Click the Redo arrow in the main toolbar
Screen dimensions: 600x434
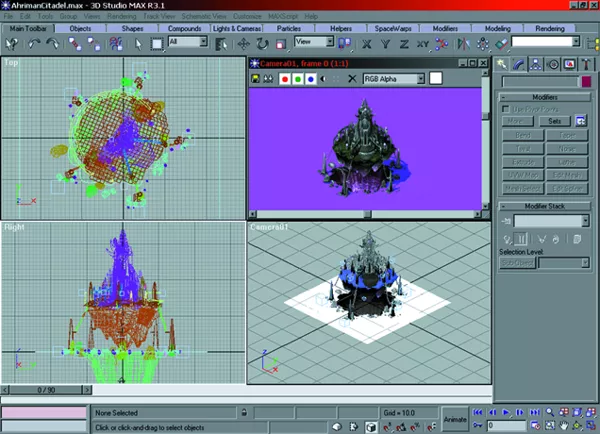(x=52, y=44)
